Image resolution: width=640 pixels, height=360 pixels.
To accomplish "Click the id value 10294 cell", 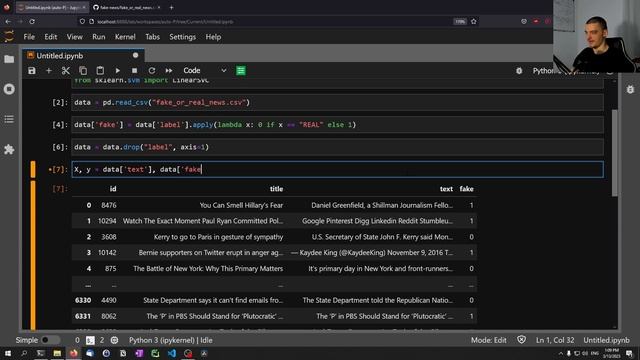I will pos(107,221).
